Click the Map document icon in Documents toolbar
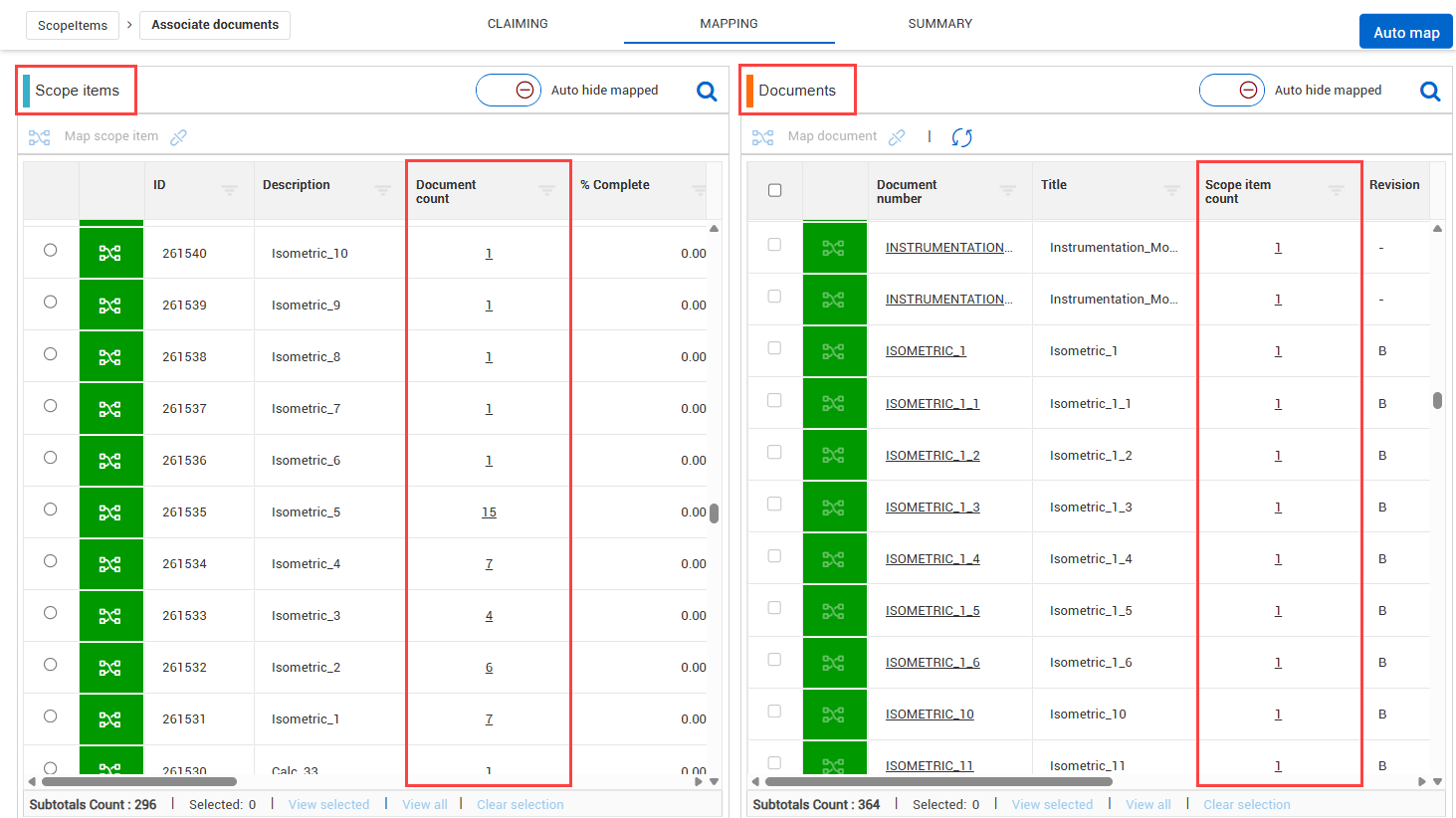The width and height of the screenshot is (1456, 818). pos(763,137)
